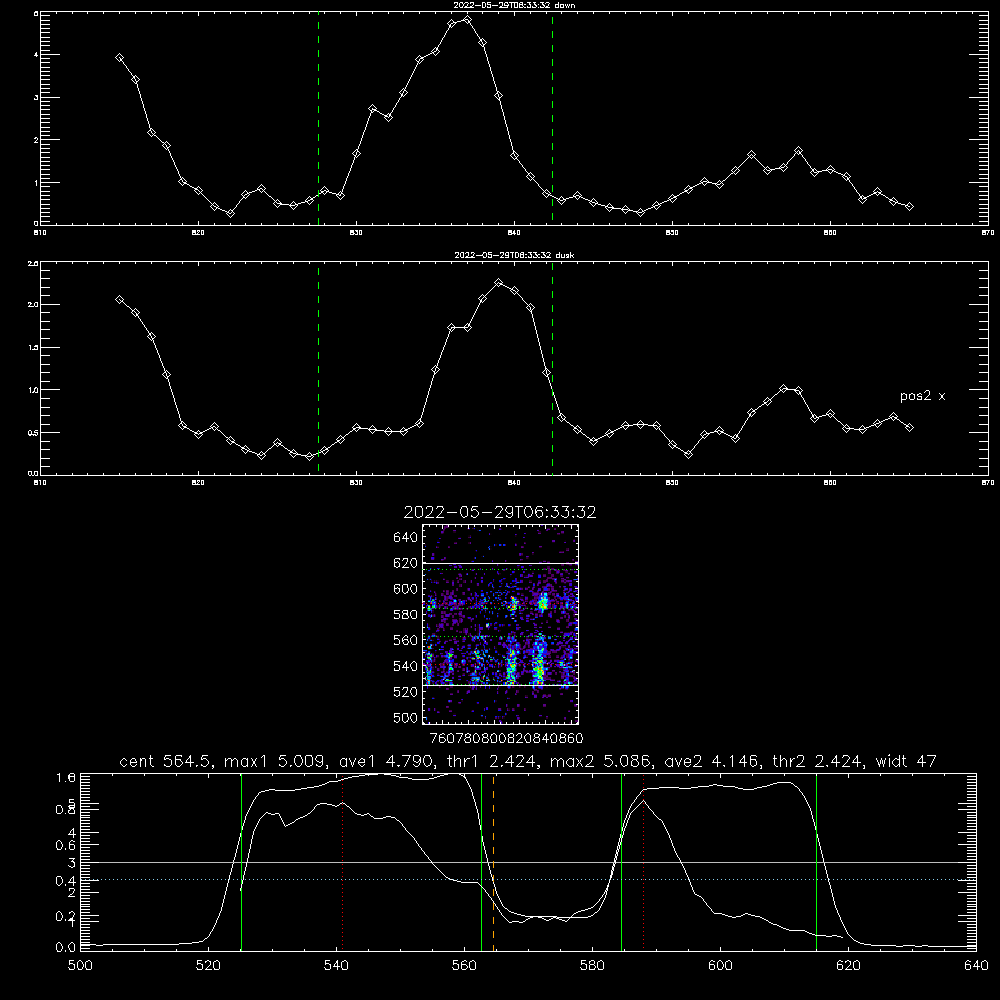Click the lower white boundary line in the spectrogram

pyautogui.click(x=501, y=685)
